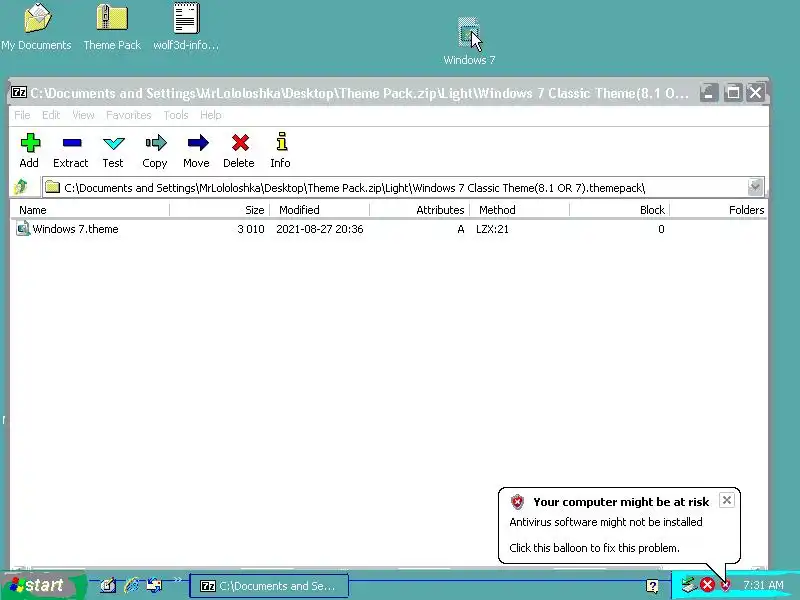Sort by Modified column header
800x600 pixels.
(320, 210)
